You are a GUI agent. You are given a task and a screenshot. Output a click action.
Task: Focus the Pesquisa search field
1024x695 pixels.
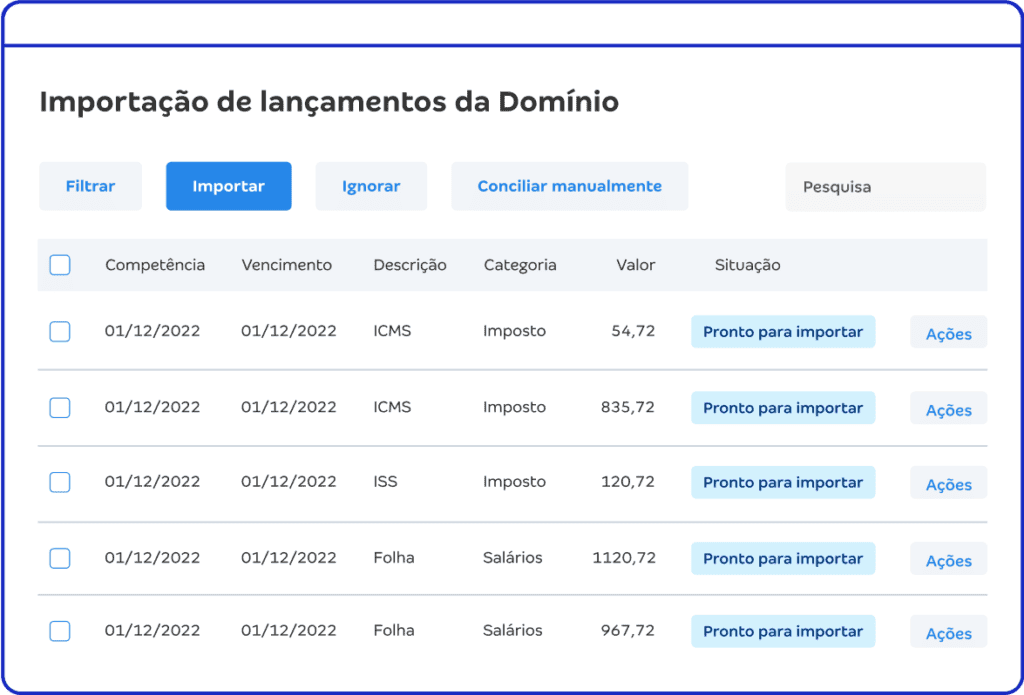886,187
